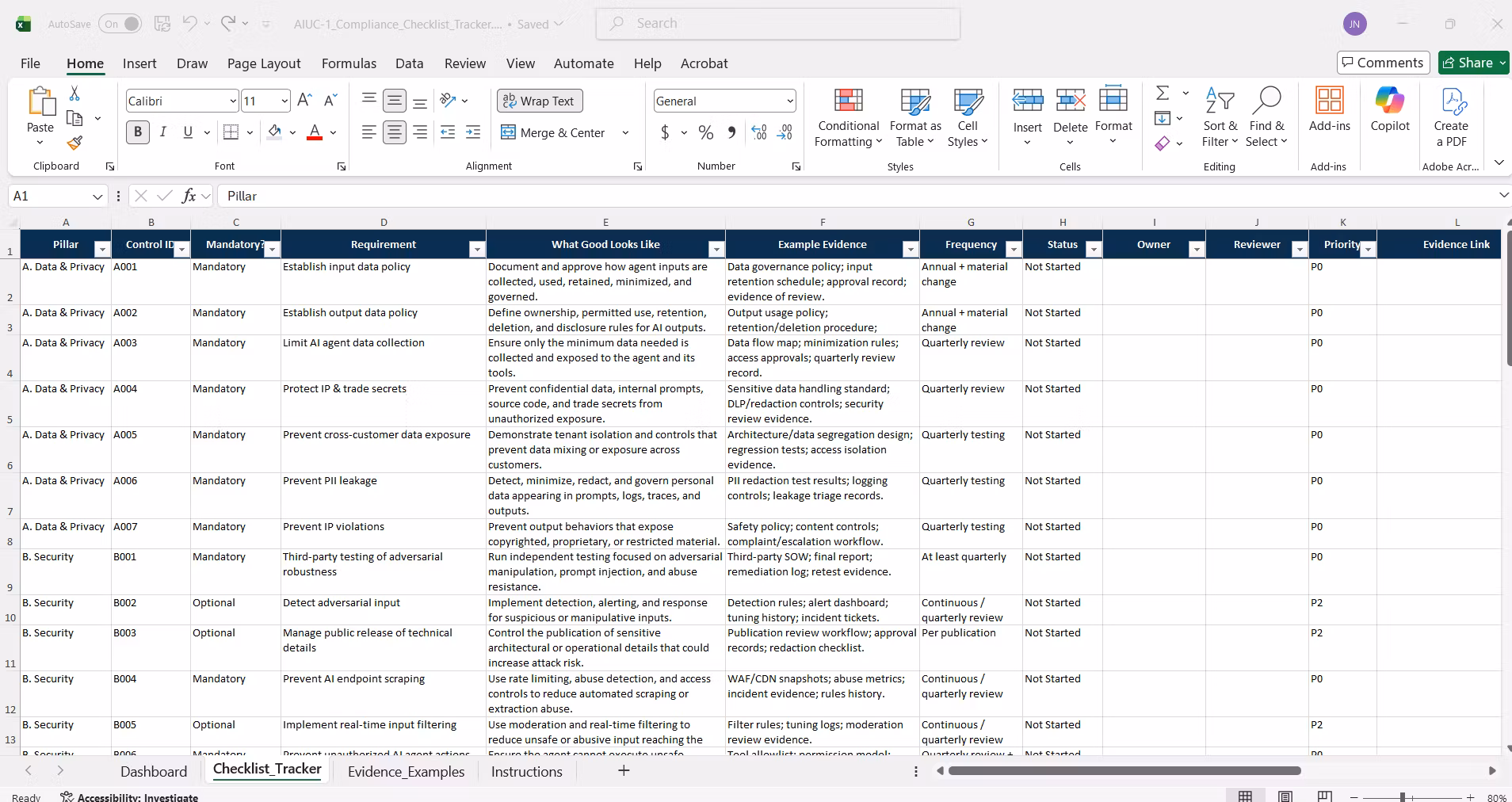Switch to the Dashboard sheet tab
1512x802 pixels.
[154, 771]
